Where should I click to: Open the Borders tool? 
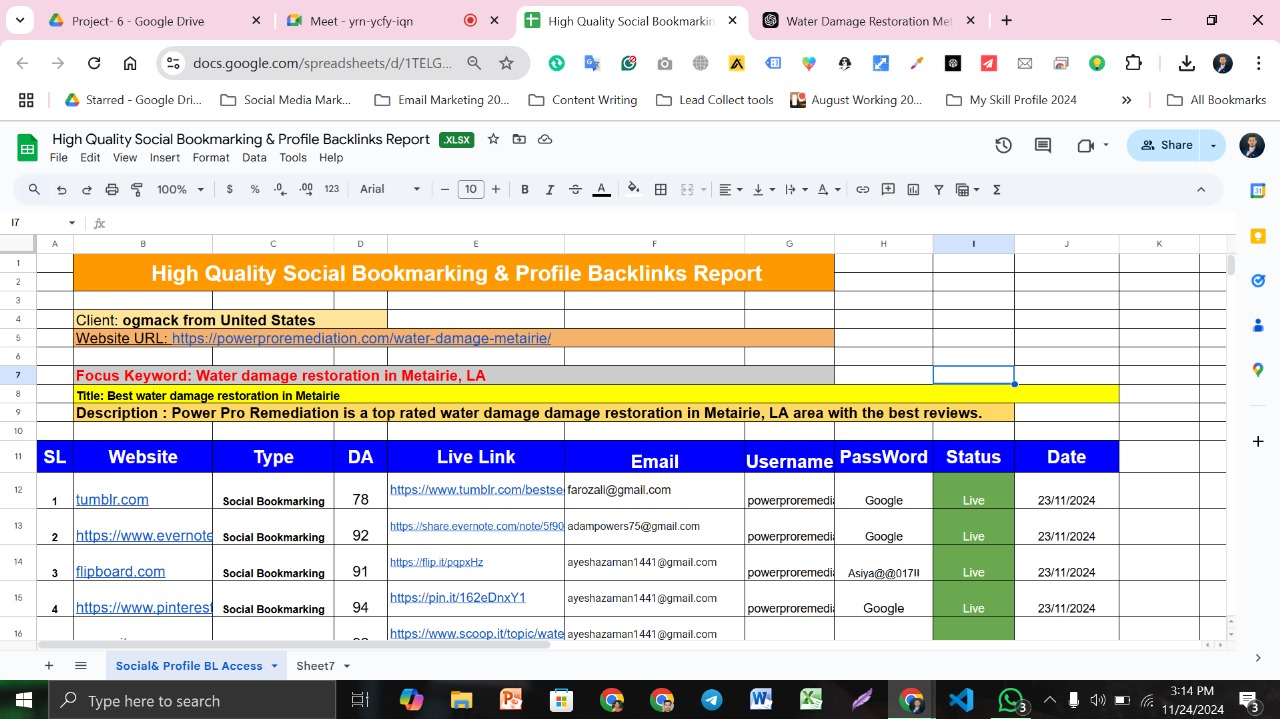[661, 190]
